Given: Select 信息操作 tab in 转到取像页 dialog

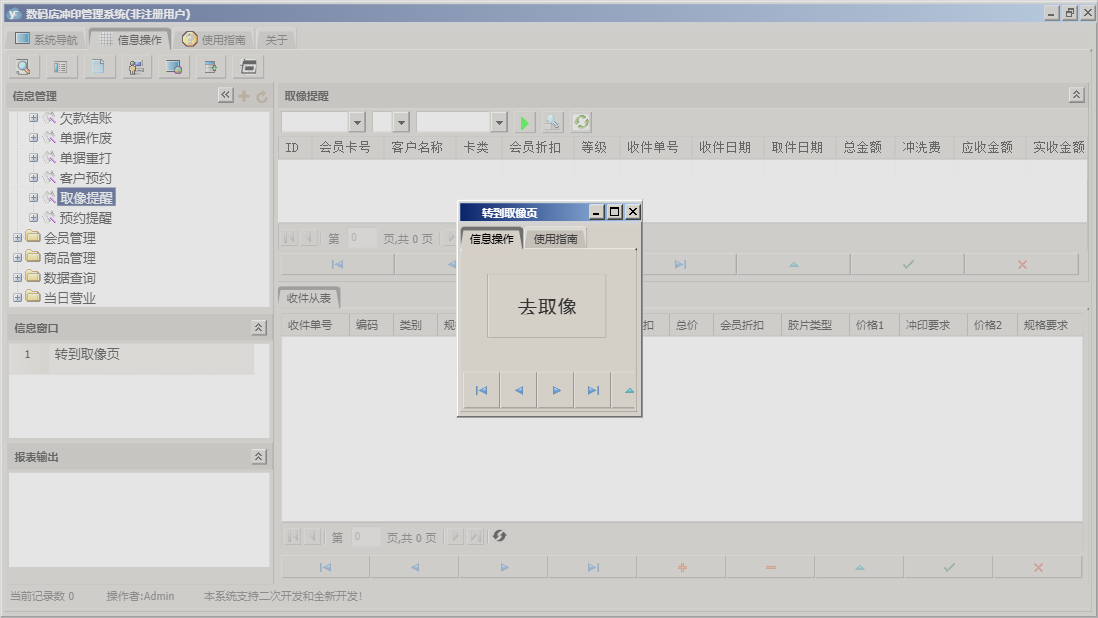Looking at the screenshot, I should pos(492,239).
